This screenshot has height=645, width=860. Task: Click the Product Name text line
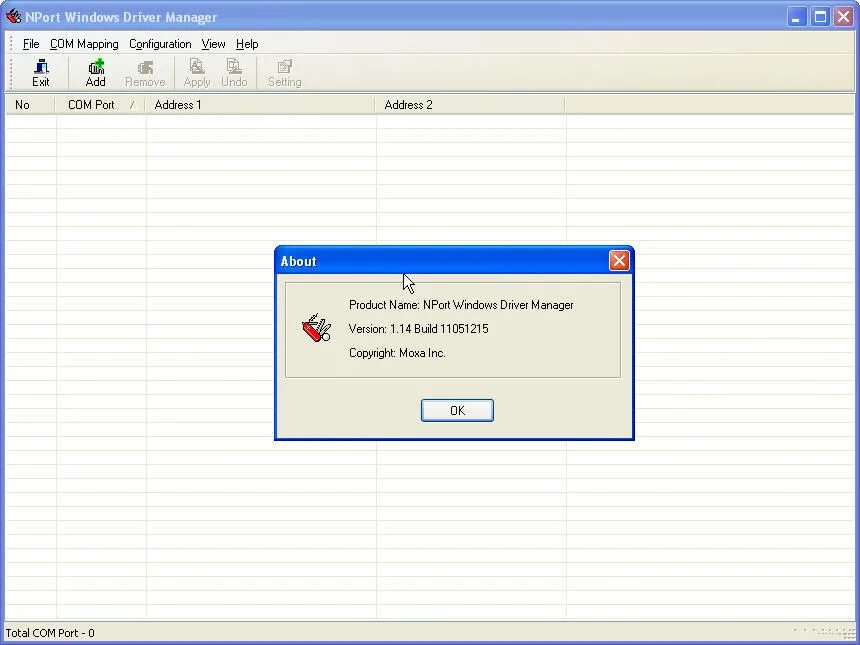pyautogui.click(x=461, y=305)
